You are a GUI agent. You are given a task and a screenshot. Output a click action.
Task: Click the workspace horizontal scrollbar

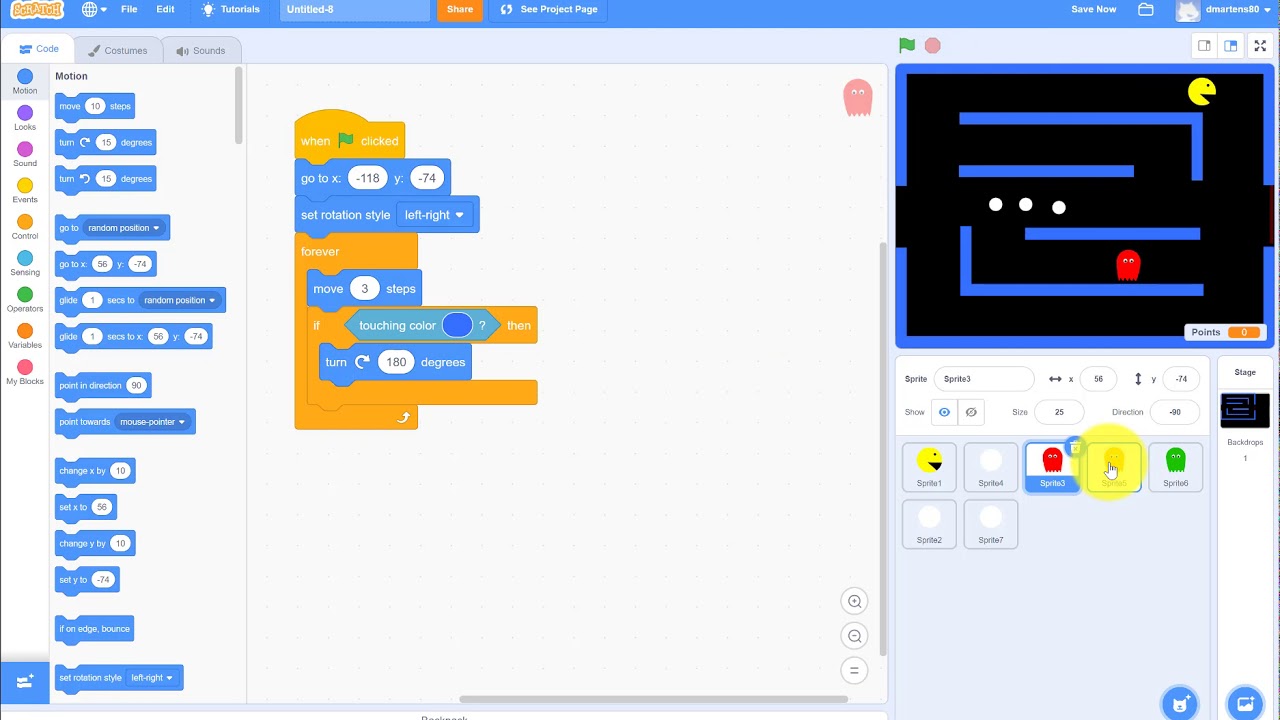[x=653, y=699]
